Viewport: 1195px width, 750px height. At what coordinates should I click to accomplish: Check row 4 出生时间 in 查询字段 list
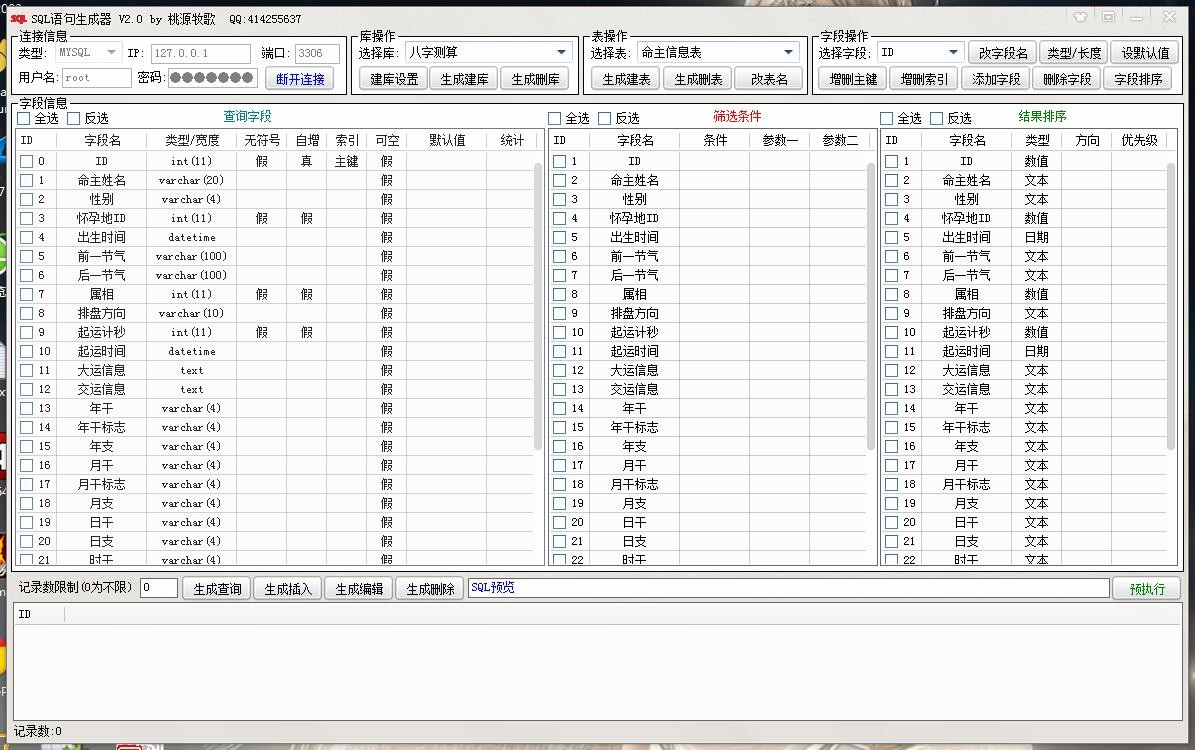[27, 237]
